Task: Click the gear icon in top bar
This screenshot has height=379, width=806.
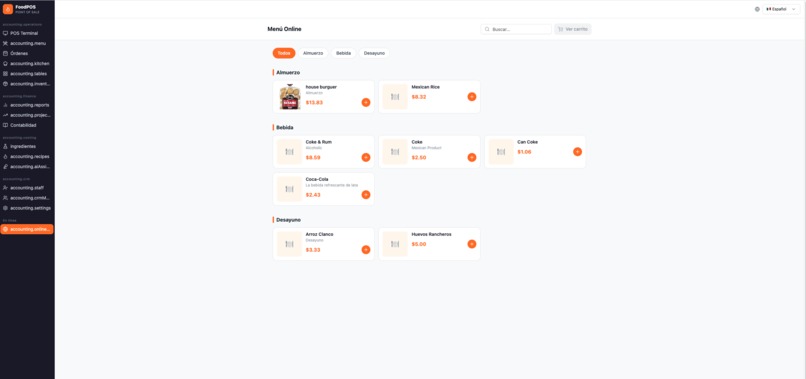Action: (757, 9)
